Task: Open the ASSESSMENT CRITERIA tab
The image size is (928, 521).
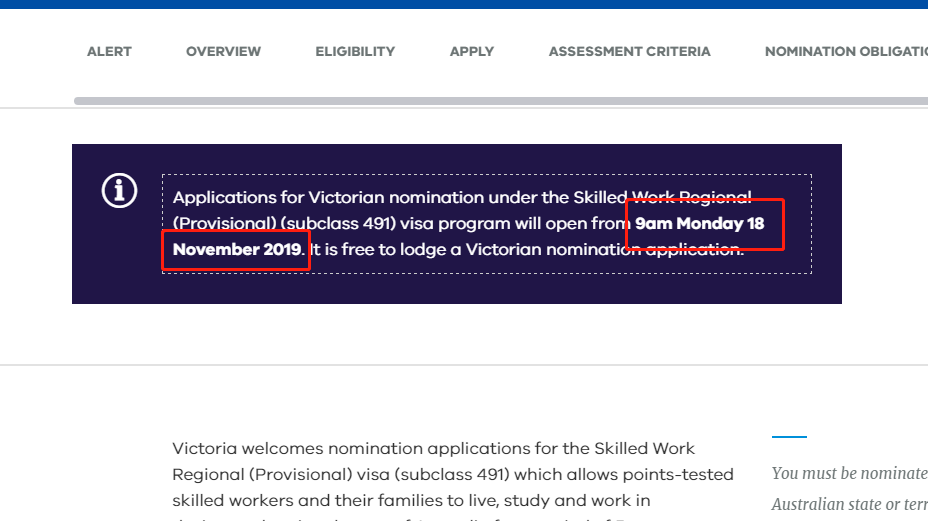Action: pos(629,52)
